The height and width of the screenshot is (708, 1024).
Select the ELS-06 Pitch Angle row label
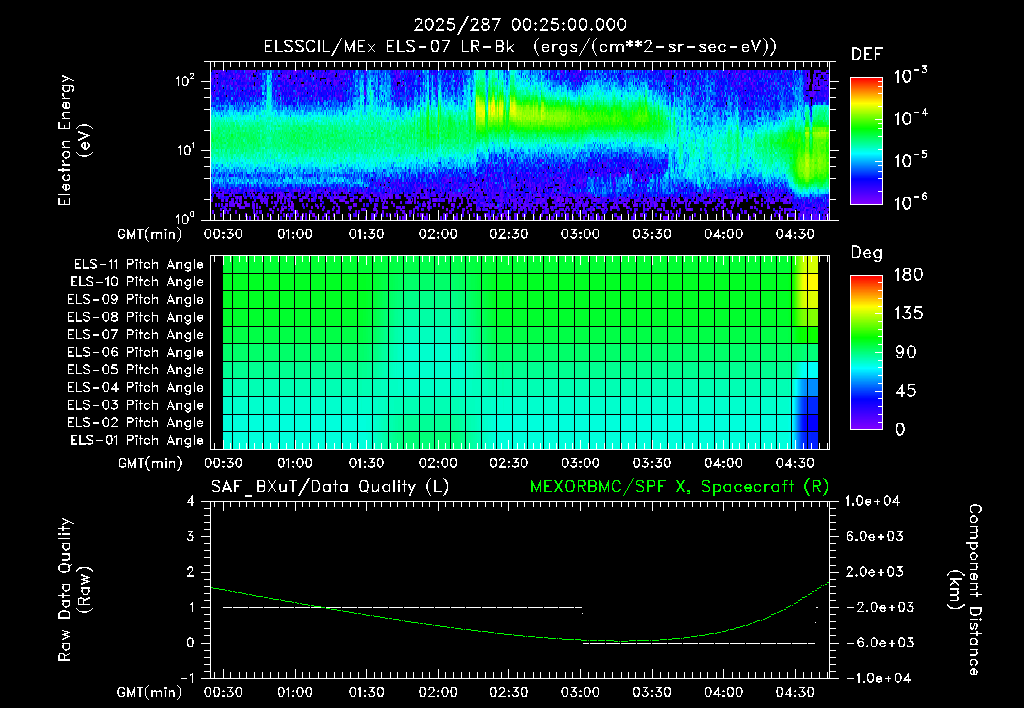[136, 353]
